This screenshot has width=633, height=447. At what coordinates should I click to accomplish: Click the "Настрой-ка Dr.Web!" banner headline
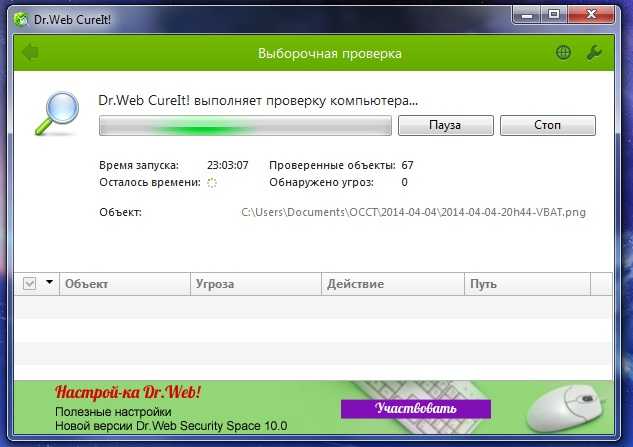[x=128, y=392]
